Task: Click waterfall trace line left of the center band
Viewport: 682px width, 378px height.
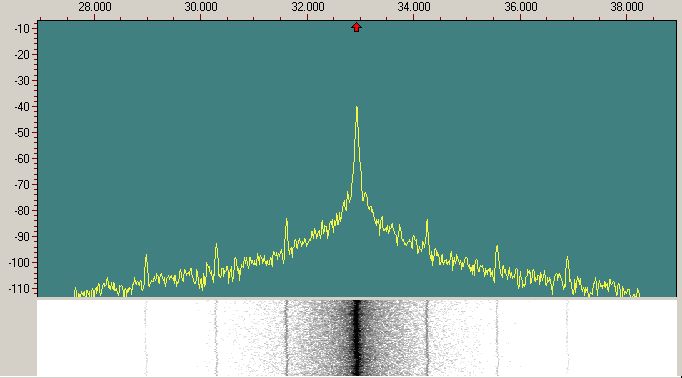Action: pos(286,338)
